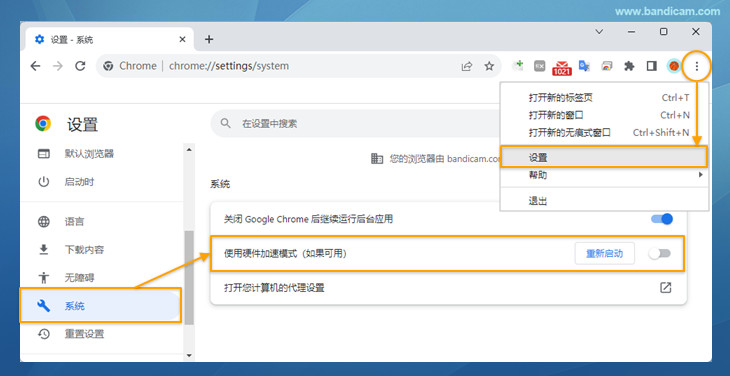The image size is (730, 376).
Task: Click the share page icon
Action: tap(466, 66)
